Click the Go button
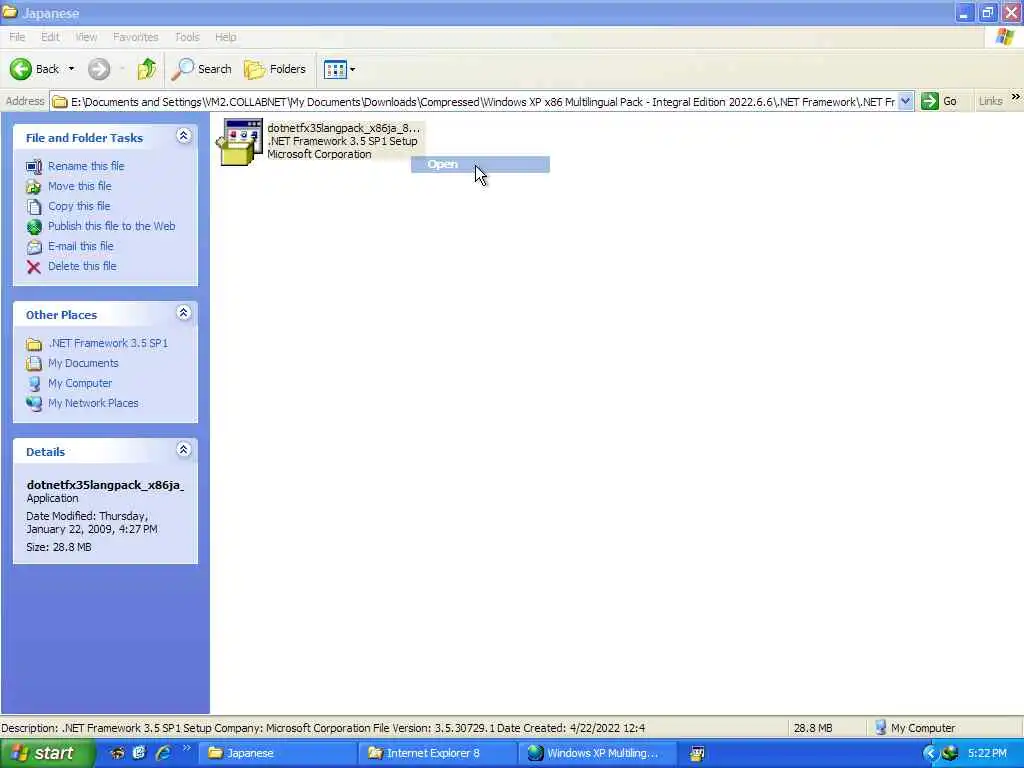The image size is (1024, 768). pos(939,101)
